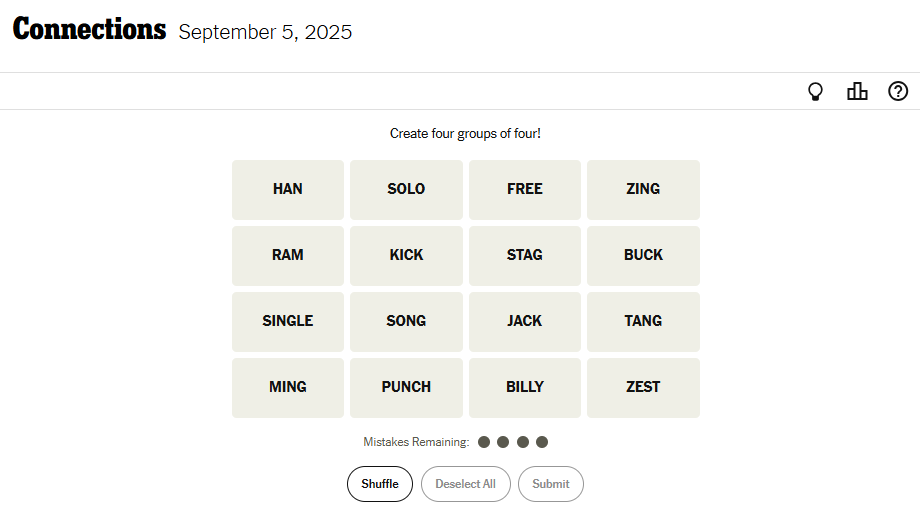Select the BUCK tile
This screenshot has height=514, width=920.
pos(643,255)
